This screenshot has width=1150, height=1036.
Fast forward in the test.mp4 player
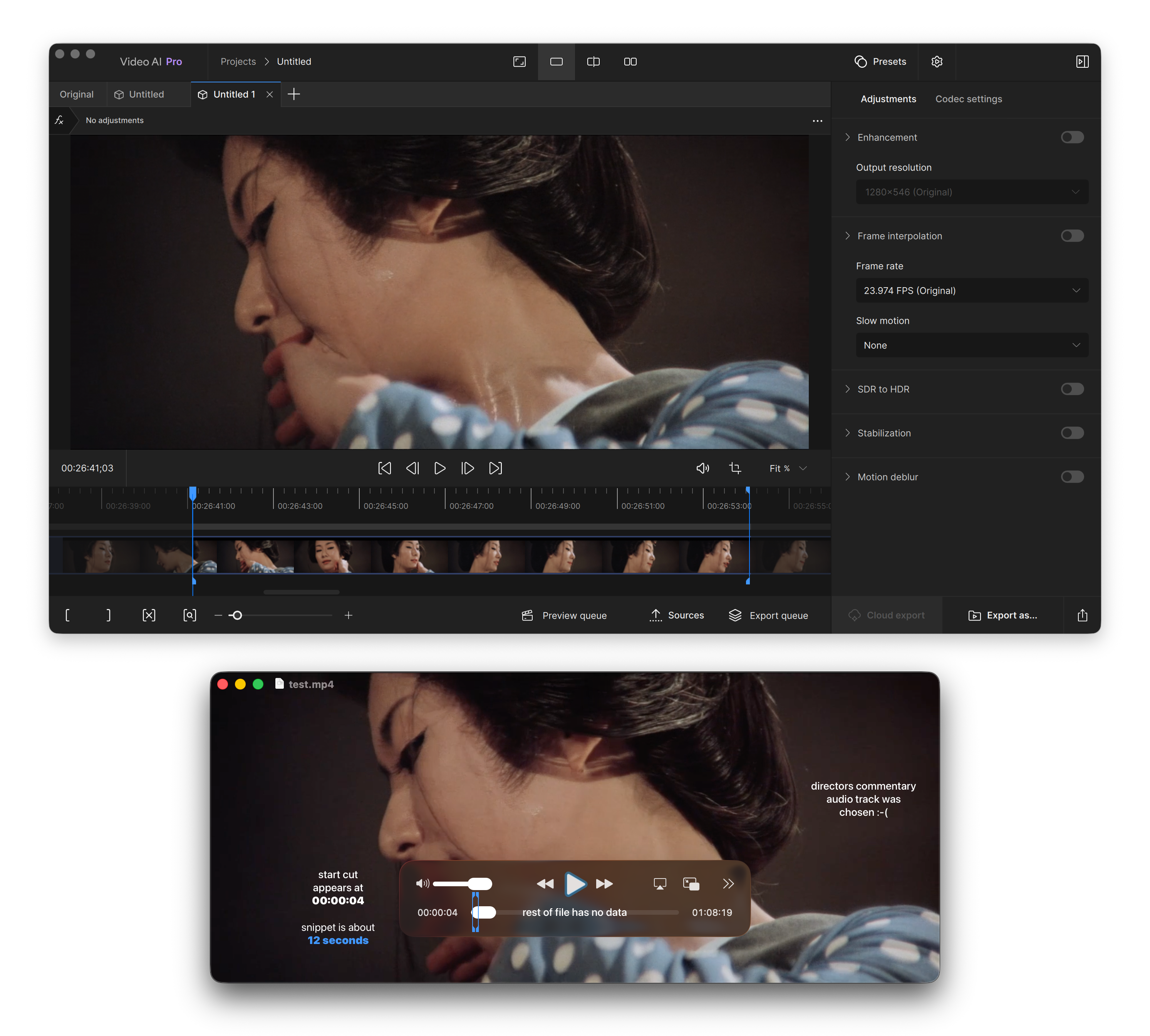pos(605,884)
